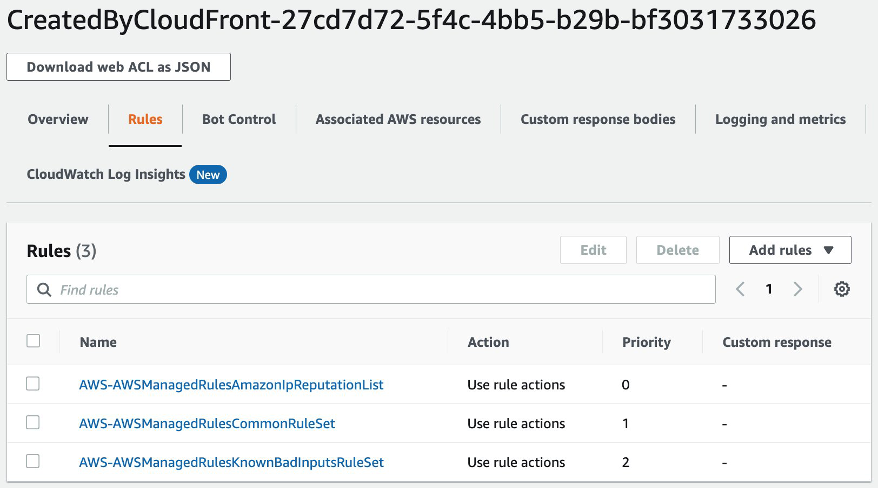Show the Associated AWS resources tab
This screenshot has height=489, width=879.
tap(398, 119)
